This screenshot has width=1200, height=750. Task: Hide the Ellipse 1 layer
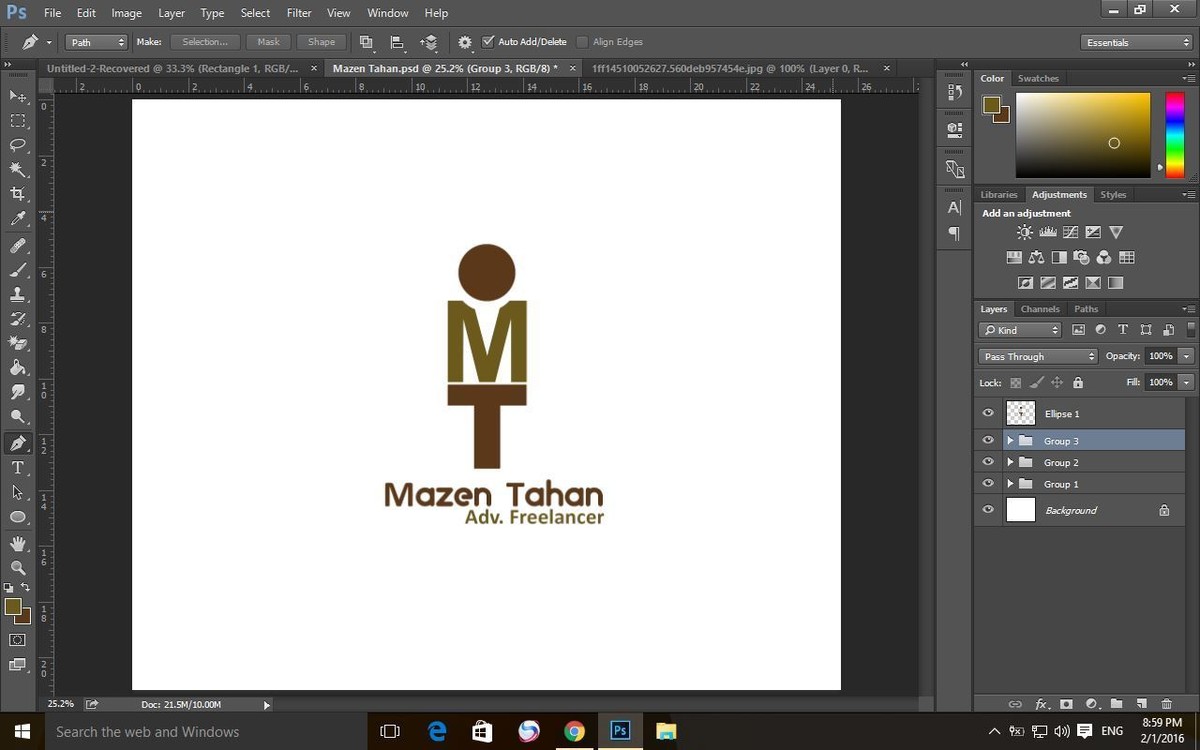tap(988, 413)
